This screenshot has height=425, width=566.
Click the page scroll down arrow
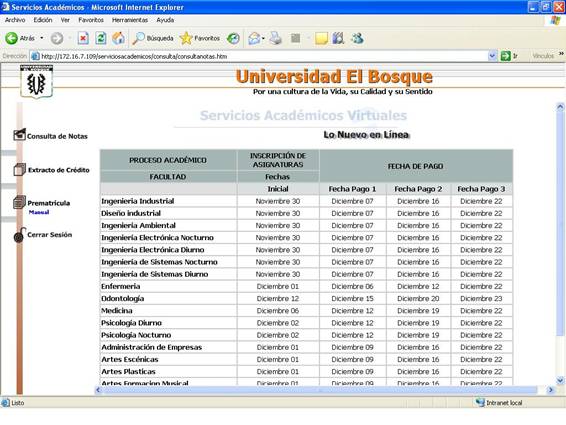tap(560, 380)
